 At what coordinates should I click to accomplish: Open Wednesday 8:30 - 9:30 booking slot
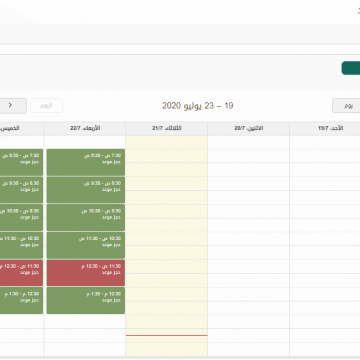tap(86, 190)
